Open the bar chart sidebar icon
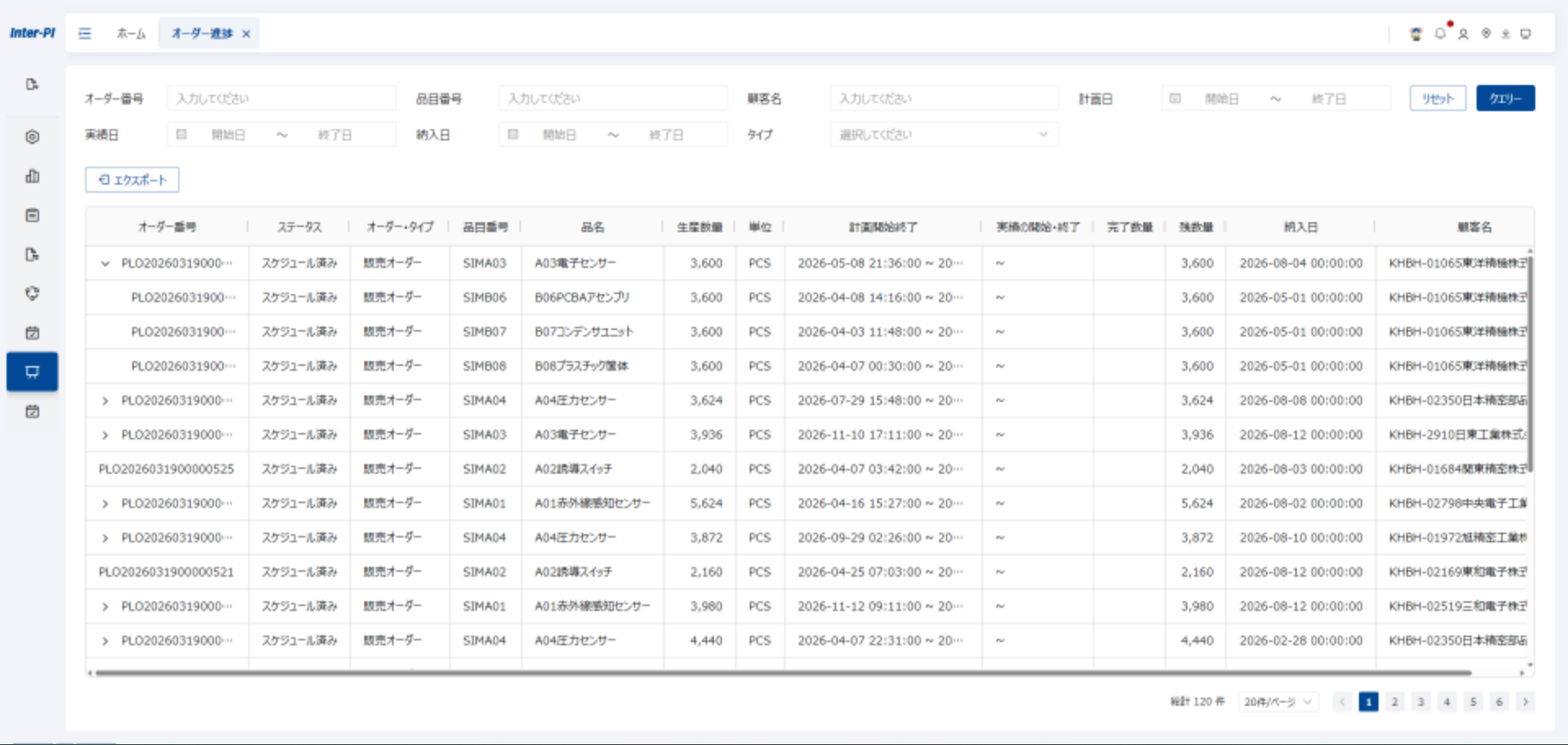Image resolution: width=1568 pixels, height=745 pixels. point(32,176)
